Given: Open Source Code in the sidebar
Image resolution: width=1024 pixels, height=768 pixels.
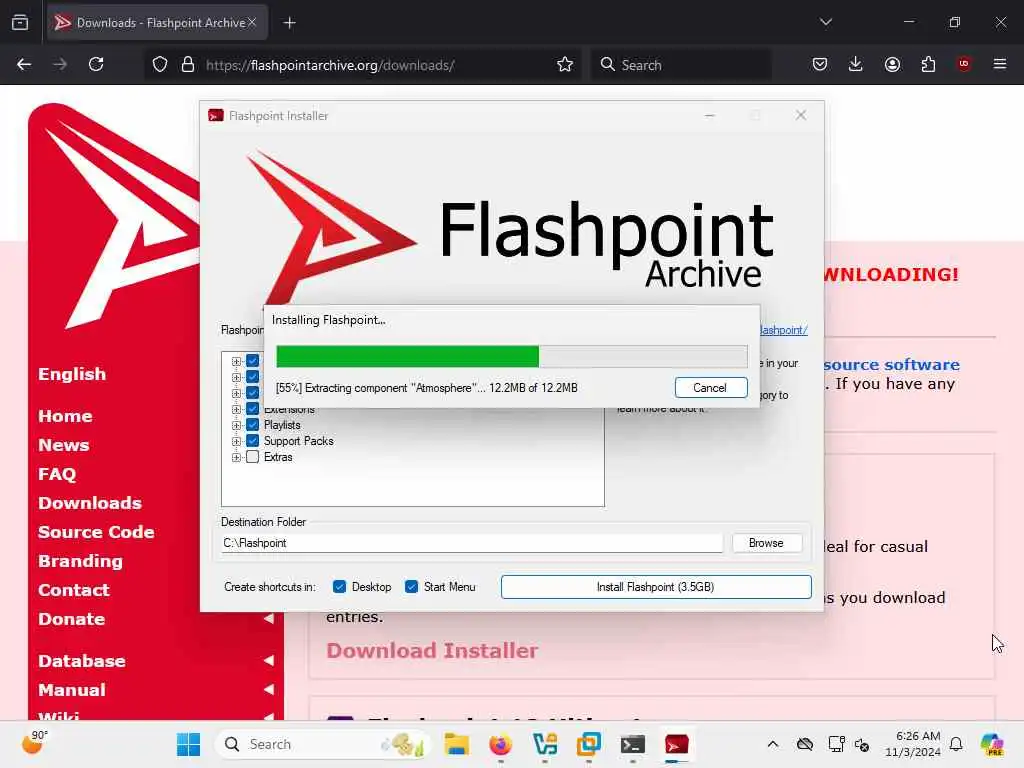Looking at the screenshot, I should (x=96, y=532).
